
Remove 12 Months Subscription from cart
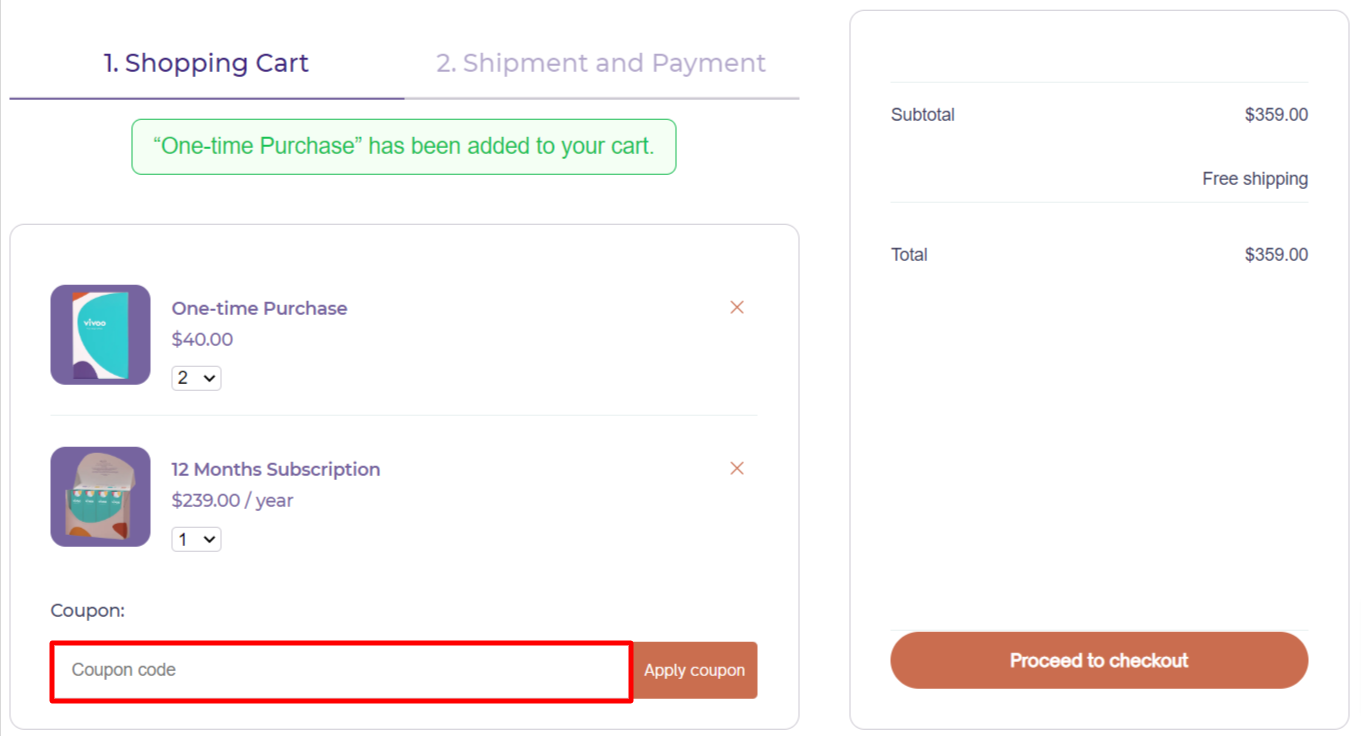(x=737, y=469)
